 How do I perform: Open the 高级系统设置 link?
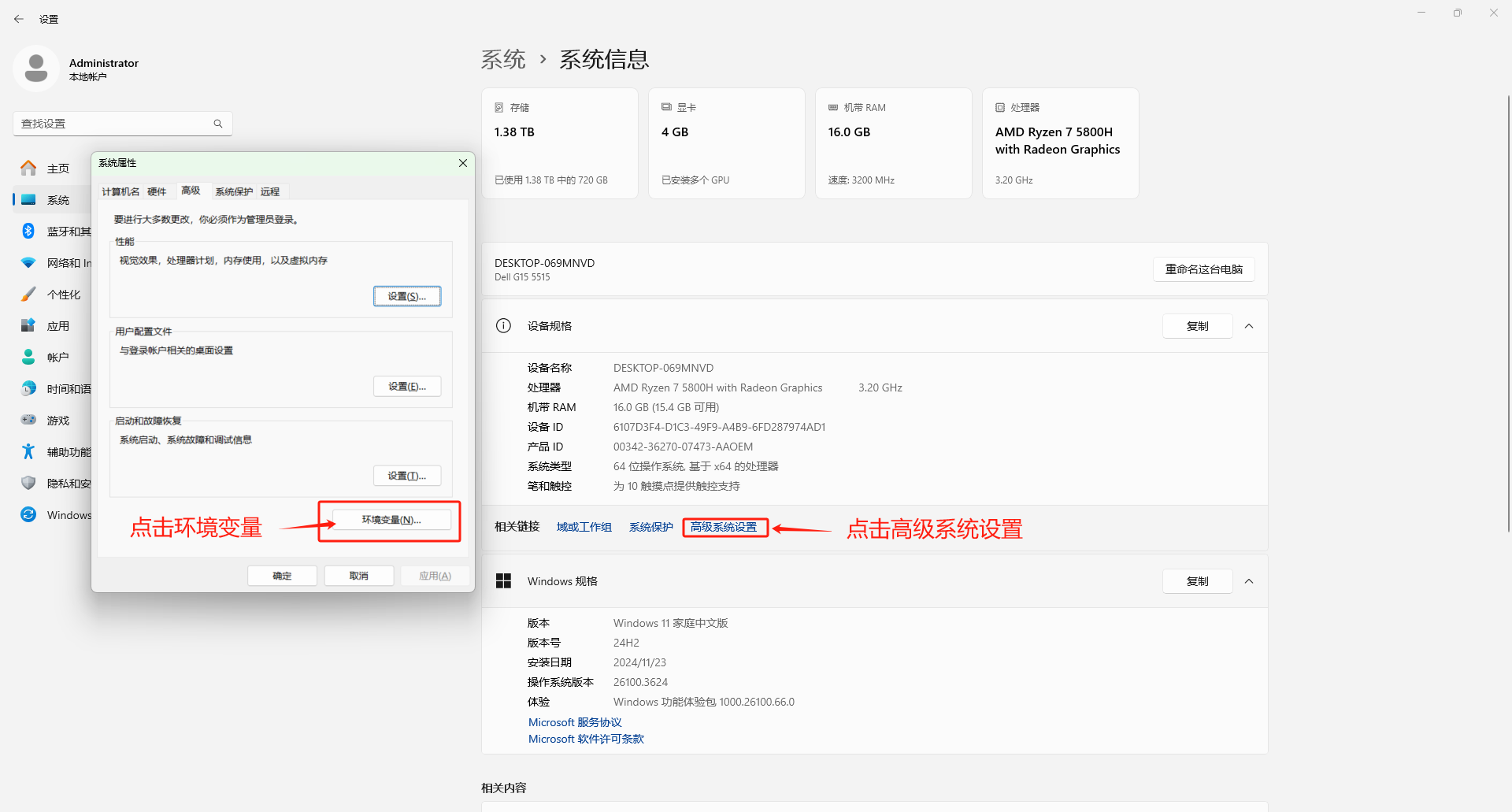[724, 527]
